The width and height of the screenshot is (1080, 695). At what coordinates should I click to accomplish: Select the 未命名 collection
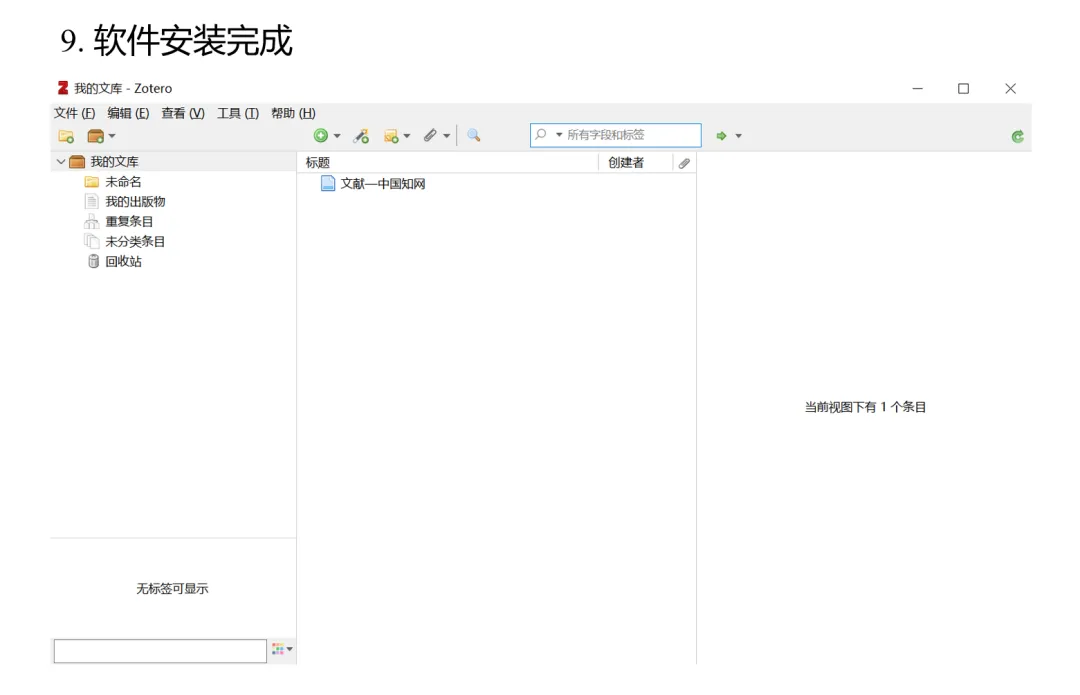click(123, 182)
